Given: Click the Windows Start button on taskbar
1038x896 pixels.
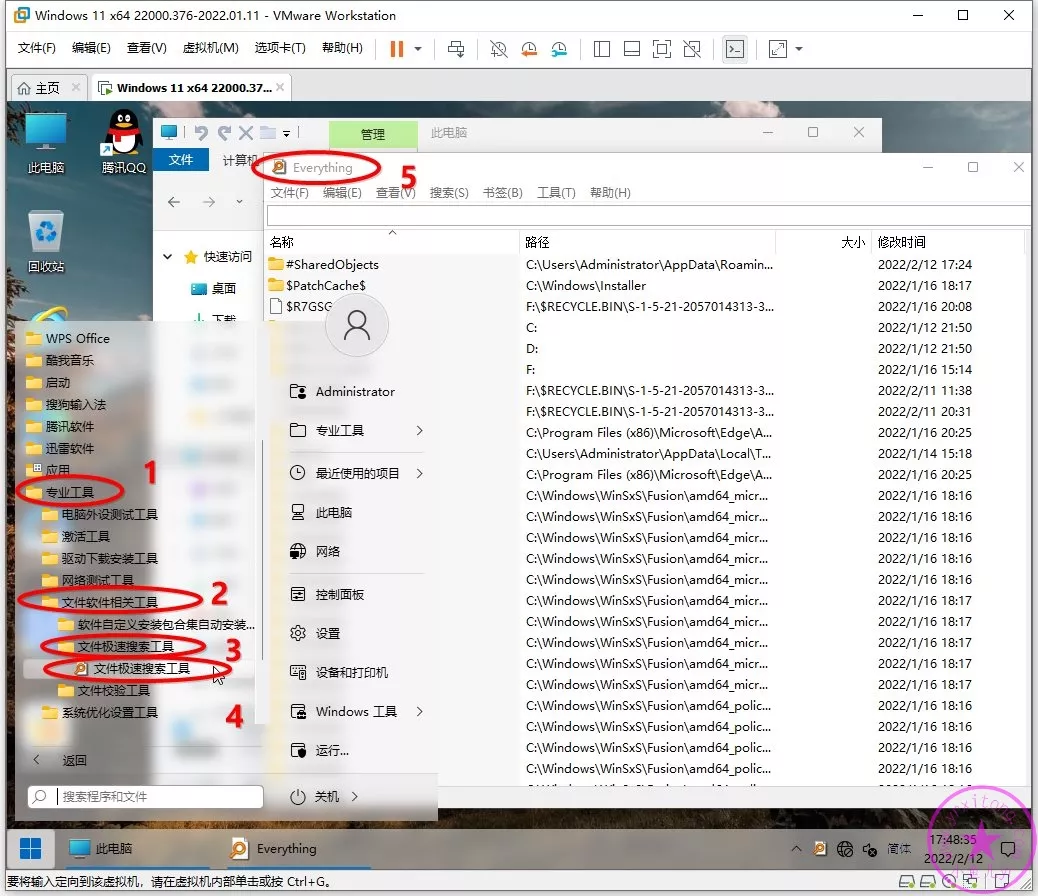Looking at the screenshot, I should [31, 849].
